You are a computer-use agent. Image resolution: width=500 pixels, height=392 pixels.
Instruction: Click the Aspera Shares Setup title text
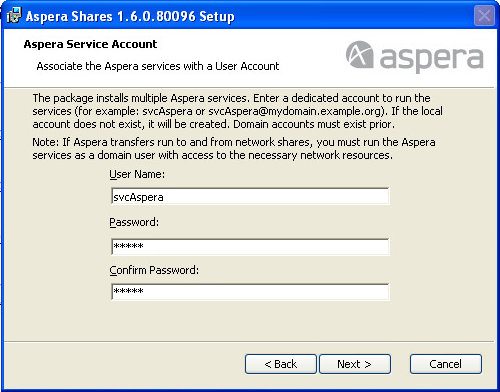(x=130, y=16)
